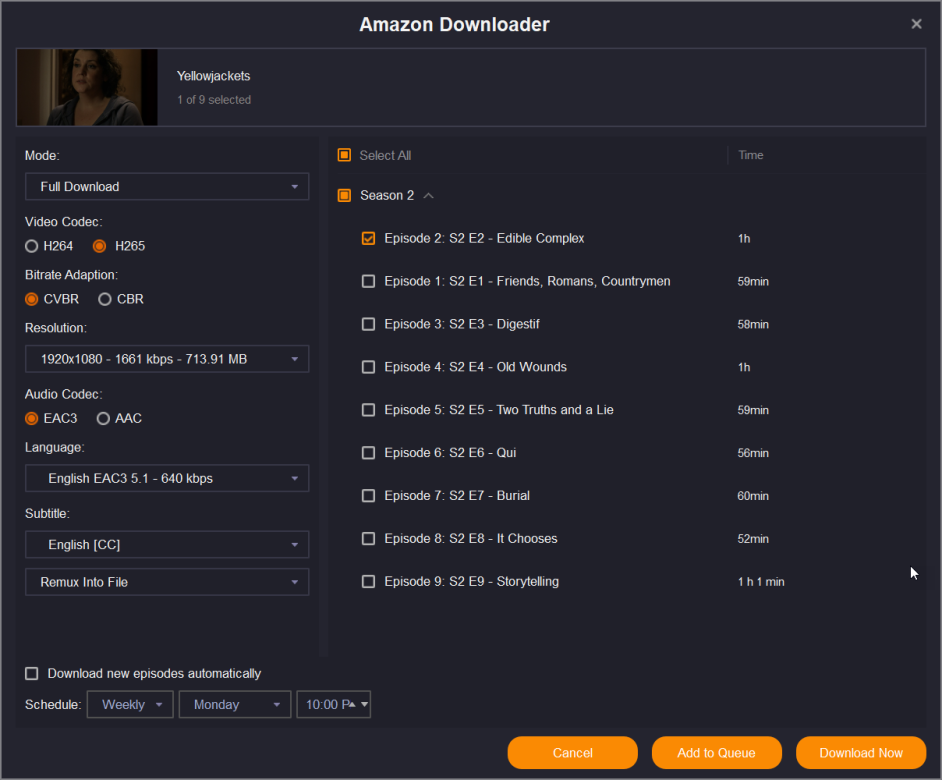Open the Mode dropdown showing Full Download

166,187
